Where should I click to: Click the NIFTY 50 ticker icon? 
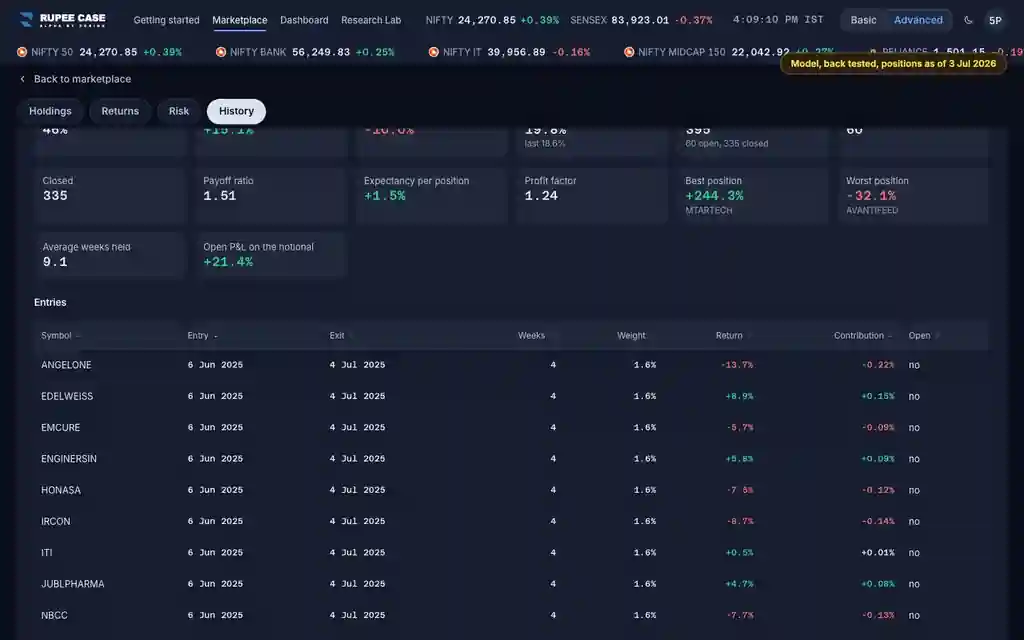click(x=22, y=52)
